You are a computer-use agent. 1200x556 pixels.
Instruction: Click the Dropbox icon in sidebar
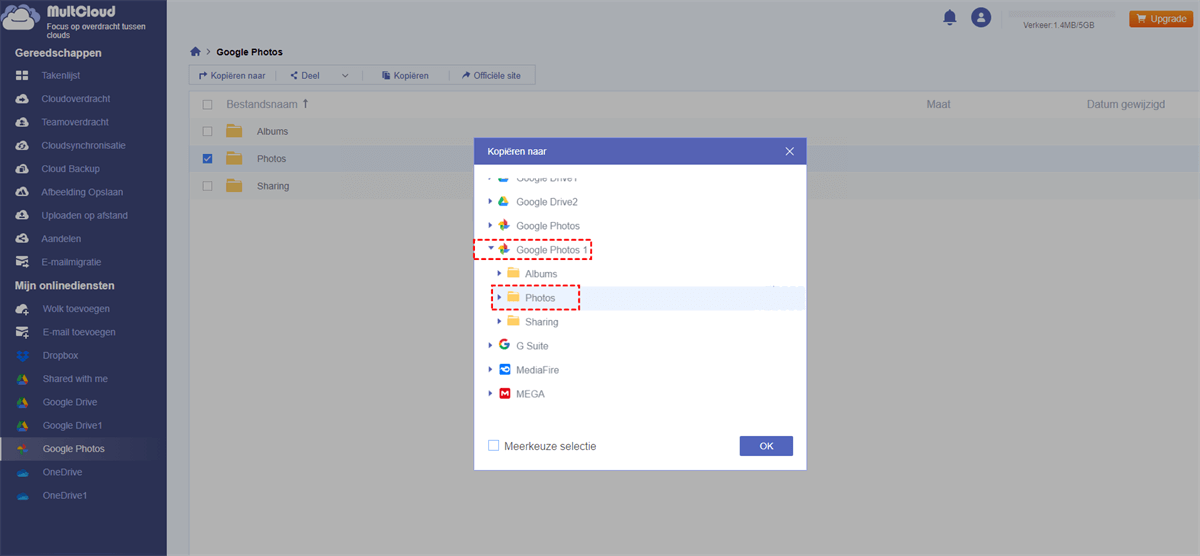(x=22, y=355)
